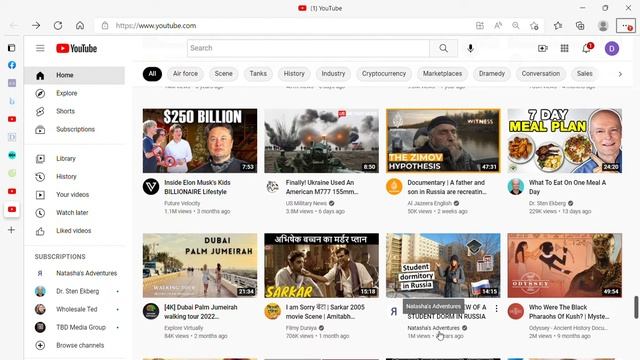
Task: Add this page to favorites
Action: 534,26
